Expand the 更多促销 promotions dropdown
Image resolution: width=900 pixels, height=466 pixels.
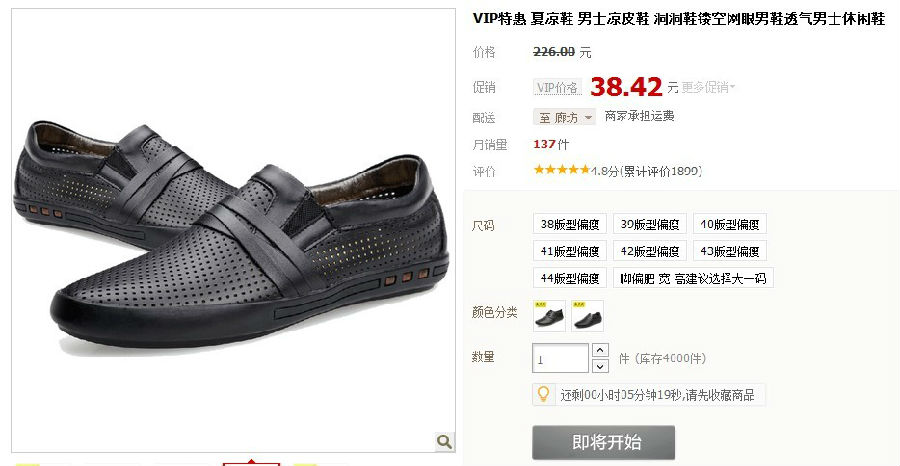coord(708,88)
